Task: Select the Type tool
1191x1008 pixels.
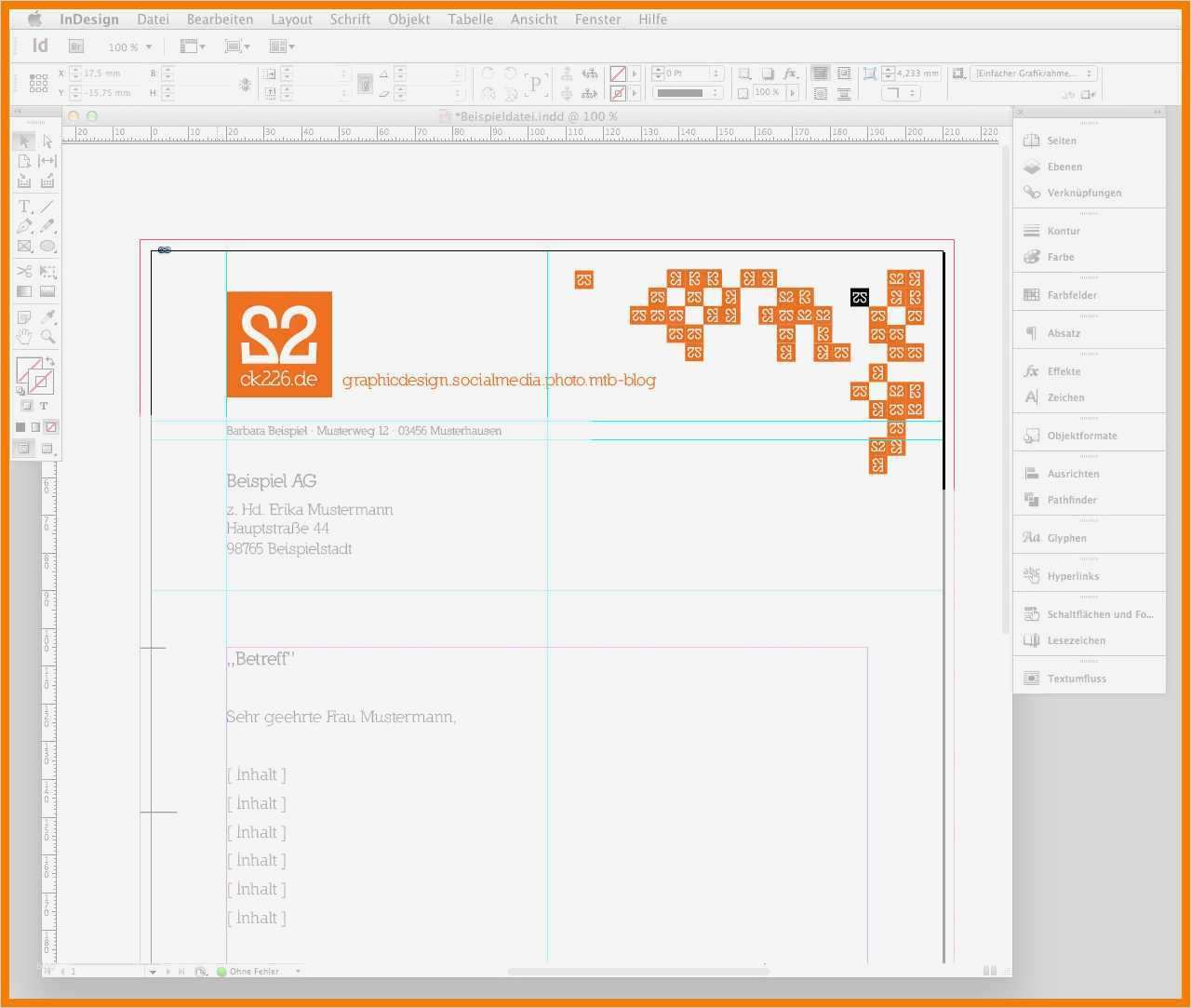Action: (23, 207)
